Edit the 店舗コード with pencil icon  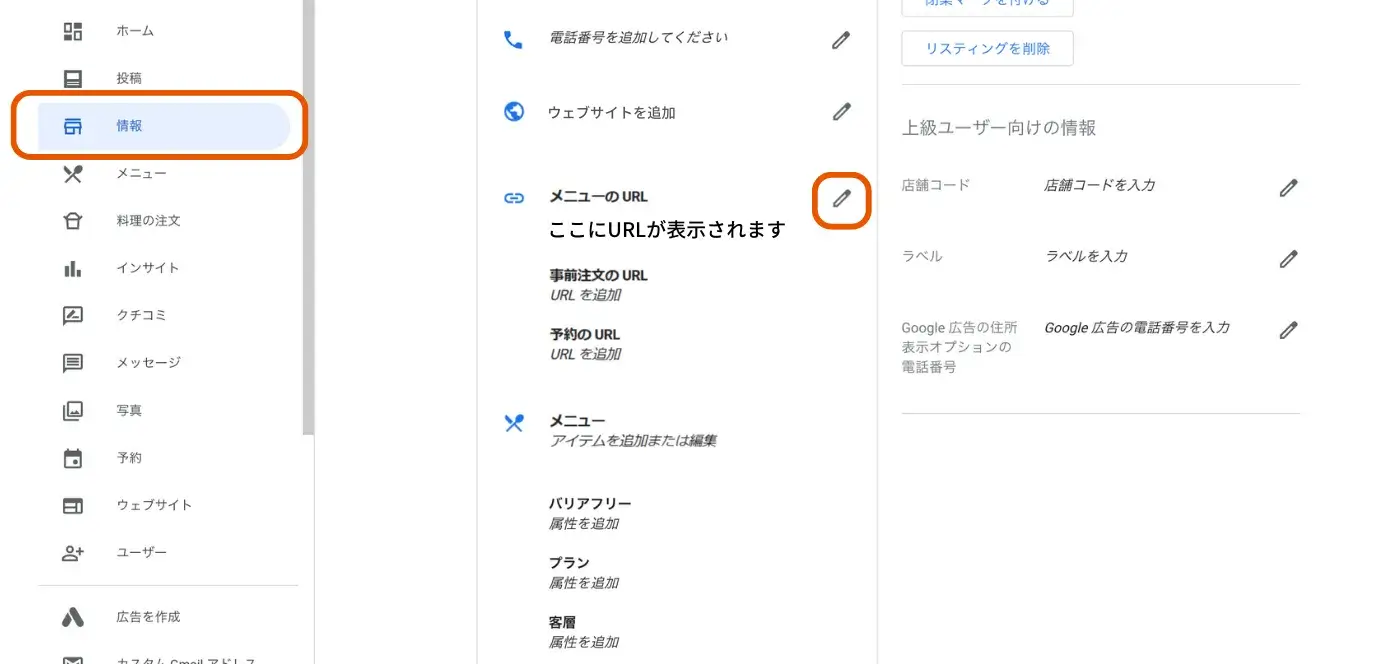coord(1289,187)
